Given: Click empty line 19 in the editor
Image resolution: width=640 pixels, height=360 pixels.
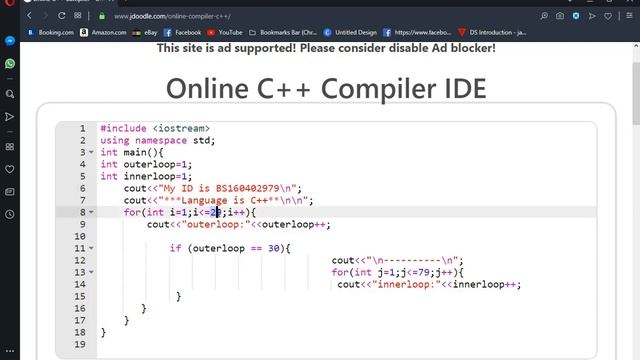Looking at the screenshot, I should [347, 344].
